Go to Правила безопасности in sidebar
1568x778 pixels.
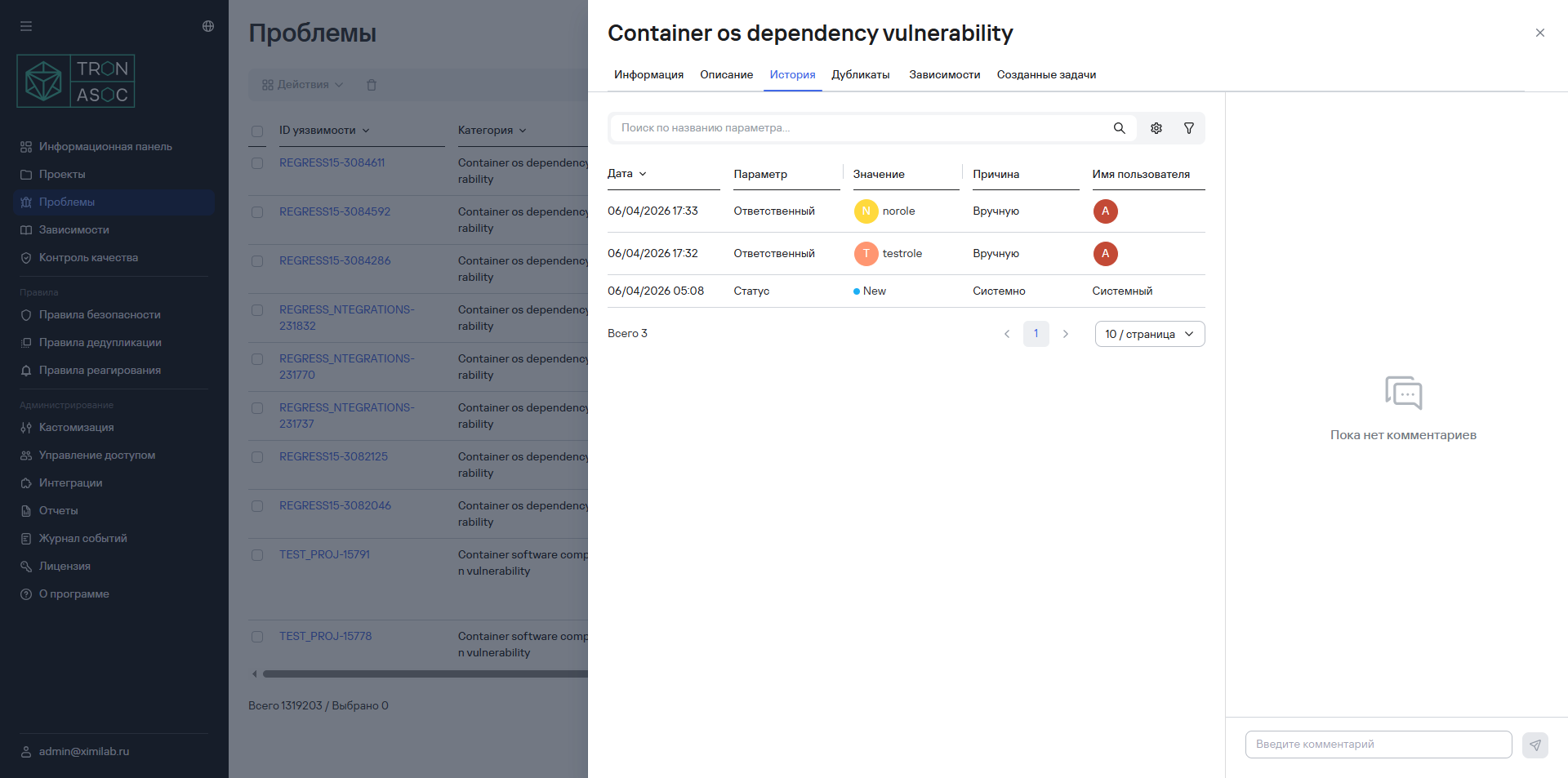pos(100,314)
